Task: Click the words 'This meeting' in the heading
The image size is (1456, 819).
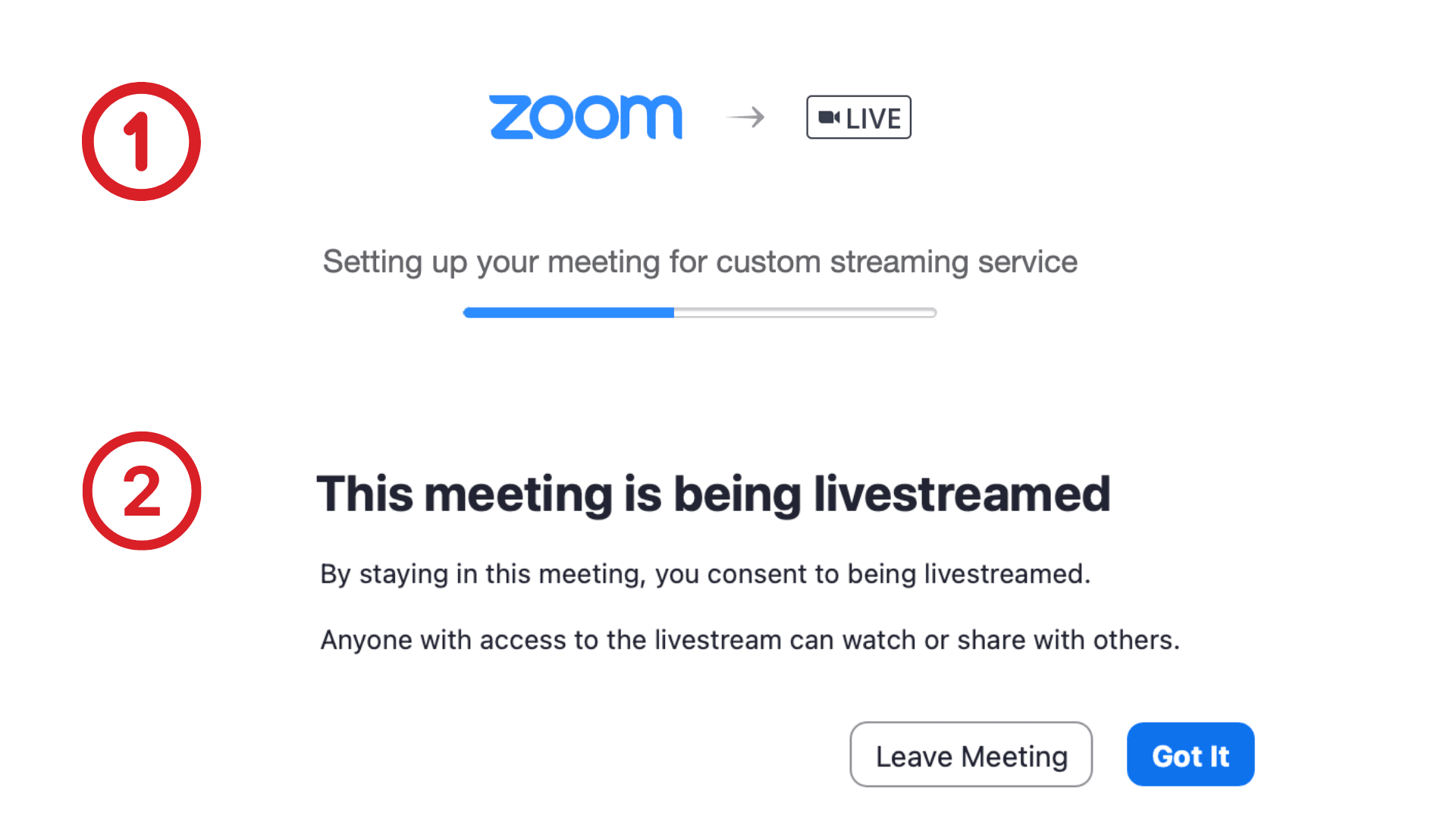Action: 464,494
